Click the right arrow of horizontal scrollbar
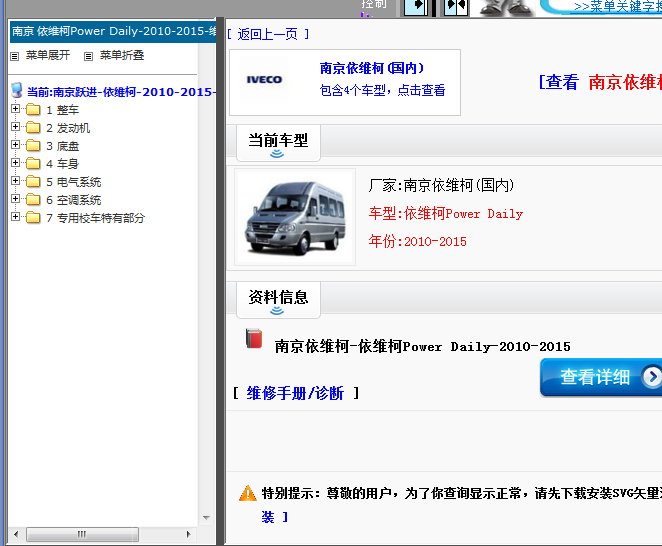 coord(189,534)
